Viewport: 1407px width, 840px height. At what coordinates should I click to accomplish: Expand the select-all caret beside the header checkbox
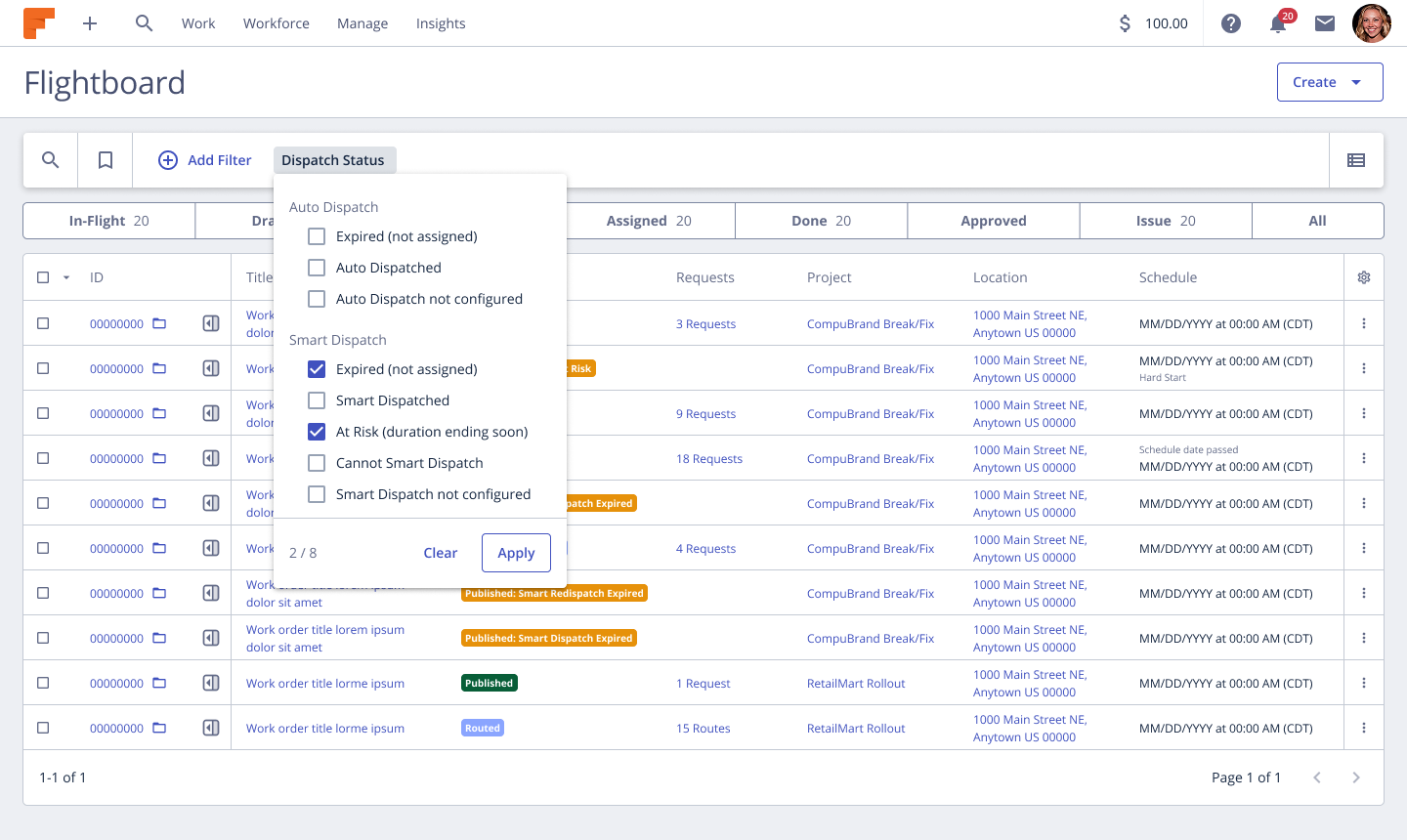(66, 277)
